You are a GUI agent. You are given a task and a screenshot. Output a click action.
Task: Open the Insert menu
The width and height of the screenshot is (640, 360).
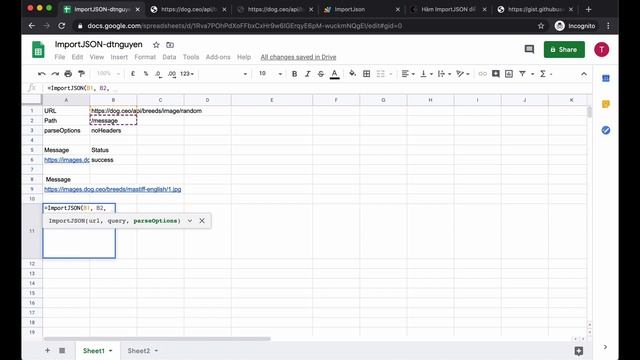tap(119, 57)
